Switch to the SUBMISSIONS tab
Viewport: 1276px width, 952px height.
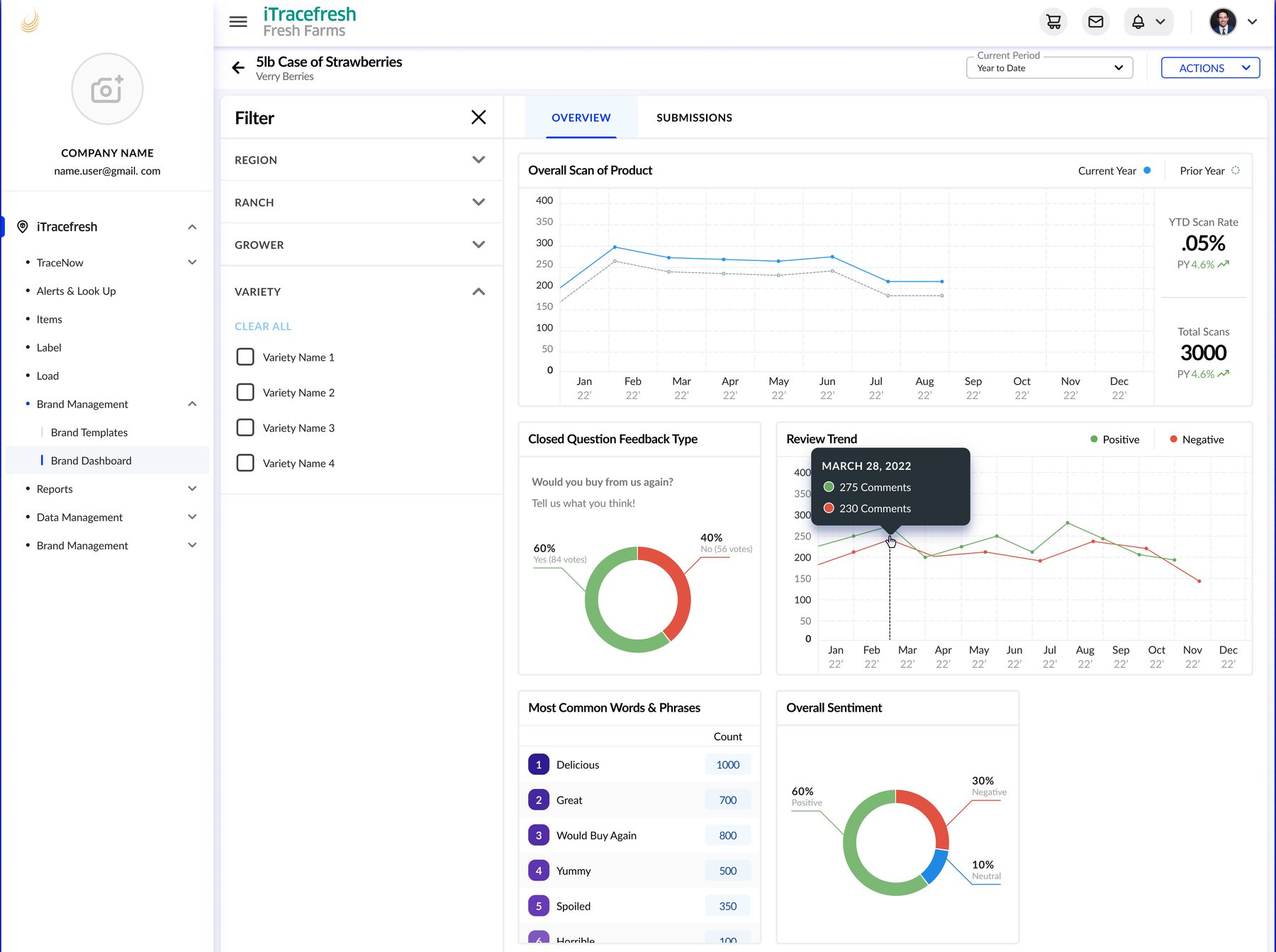694,118
